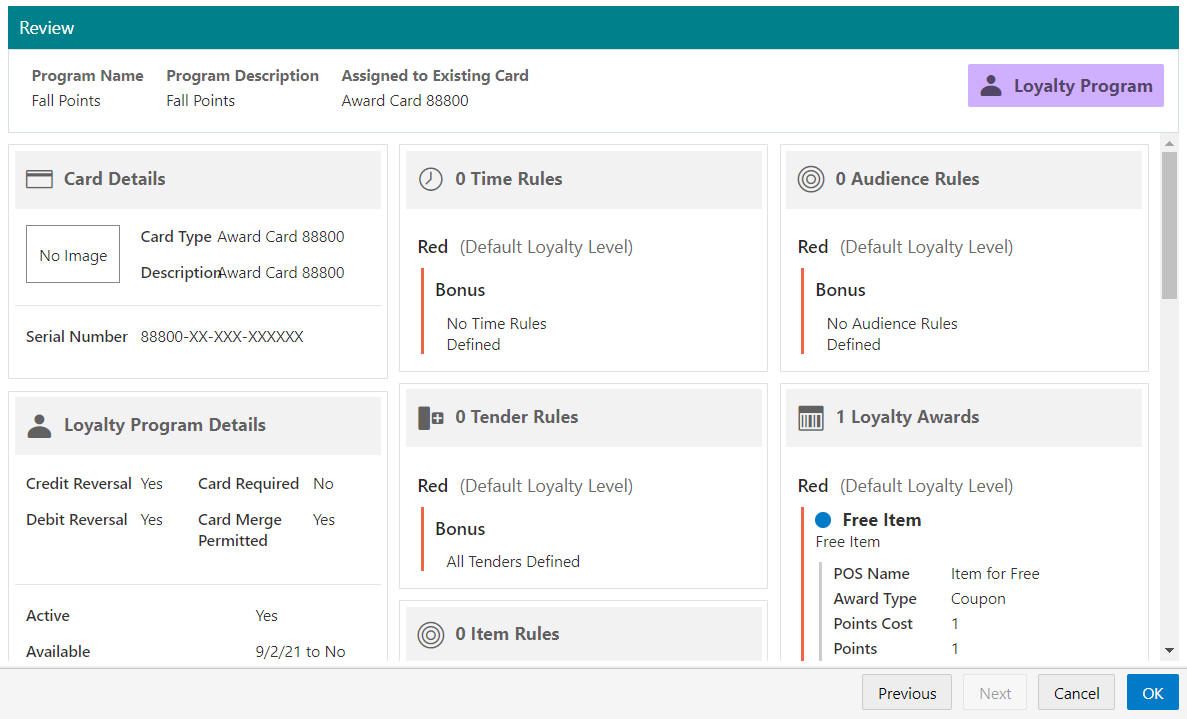Click the Review title bar text

pyautogui.click(x=46, y=28)
